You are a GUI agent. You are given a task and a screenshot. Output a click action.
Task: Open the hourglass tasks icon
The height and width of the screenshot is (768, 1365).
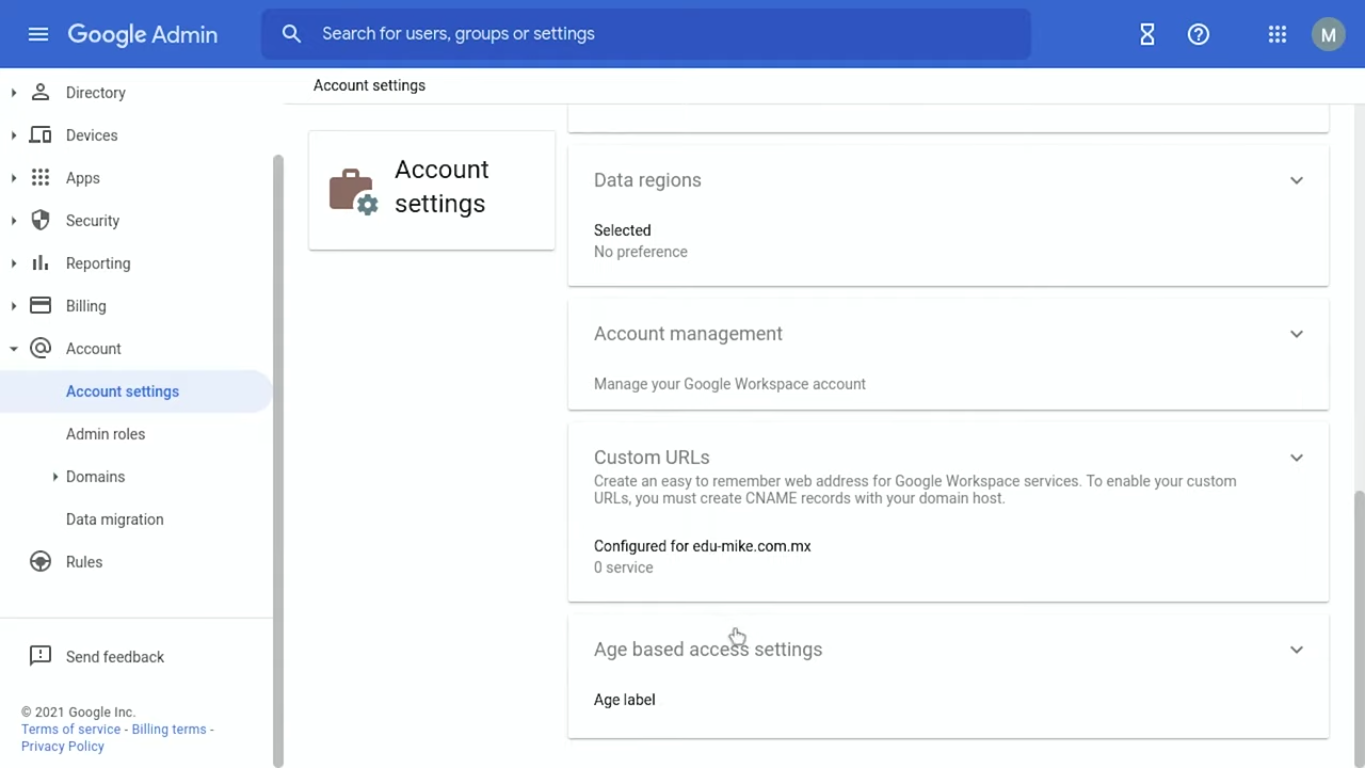click(x=1147, y=34)
